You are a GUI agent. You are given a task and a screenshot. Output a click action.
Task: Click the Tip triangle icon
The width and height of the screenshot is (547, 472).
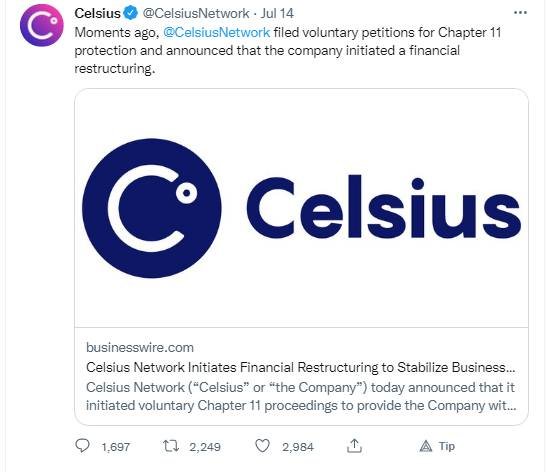426,446
